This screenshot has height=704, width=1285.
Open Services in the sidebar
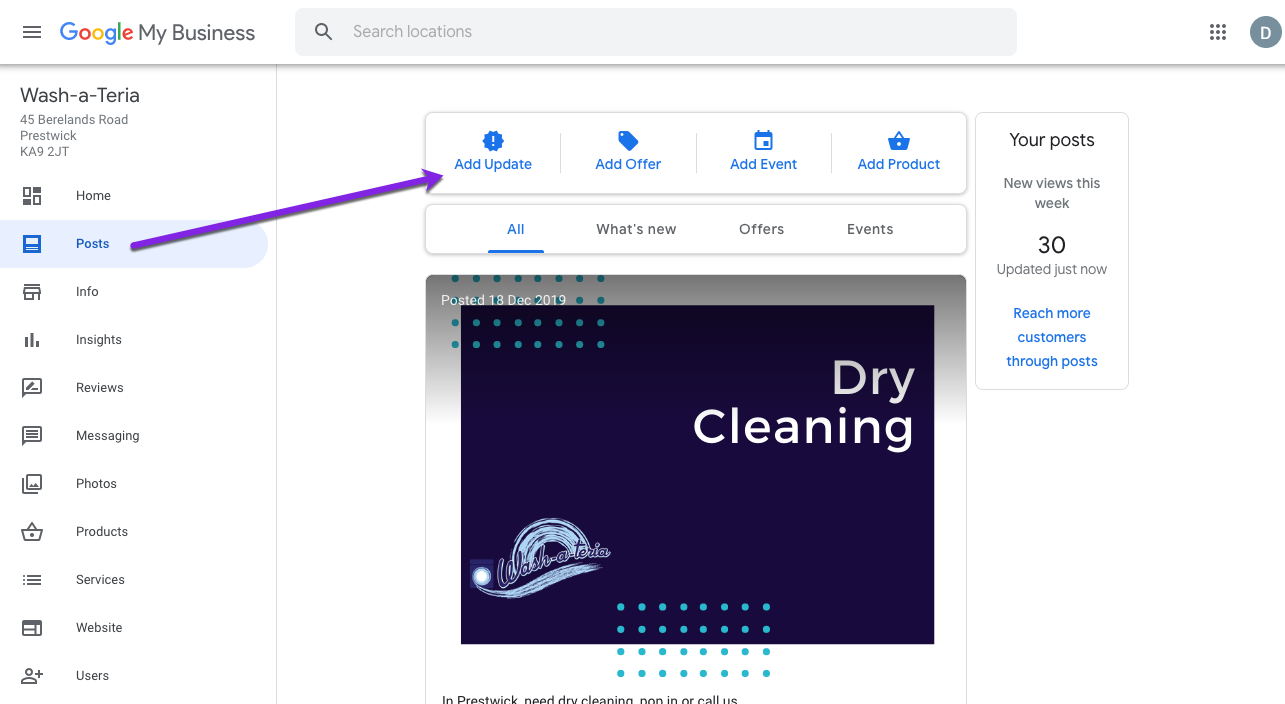100,580
